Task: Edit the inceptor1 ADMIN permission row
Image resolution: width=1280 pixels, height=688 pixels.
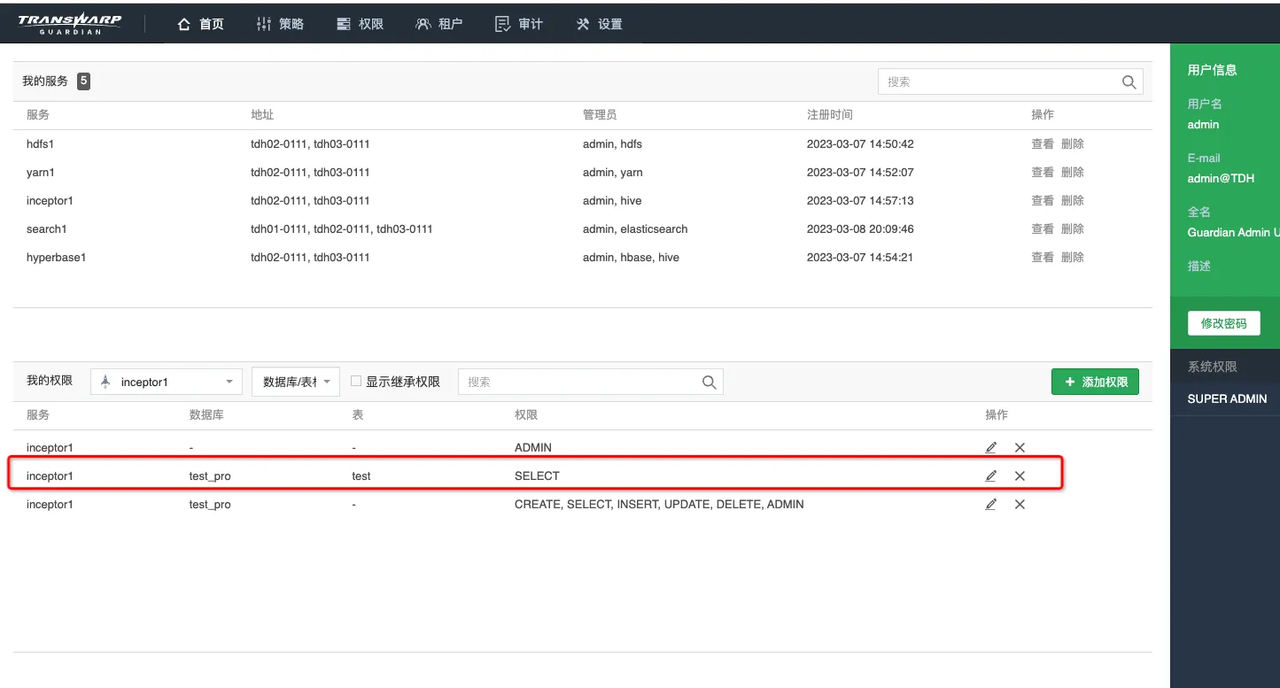Action: [x=991, y=448]
